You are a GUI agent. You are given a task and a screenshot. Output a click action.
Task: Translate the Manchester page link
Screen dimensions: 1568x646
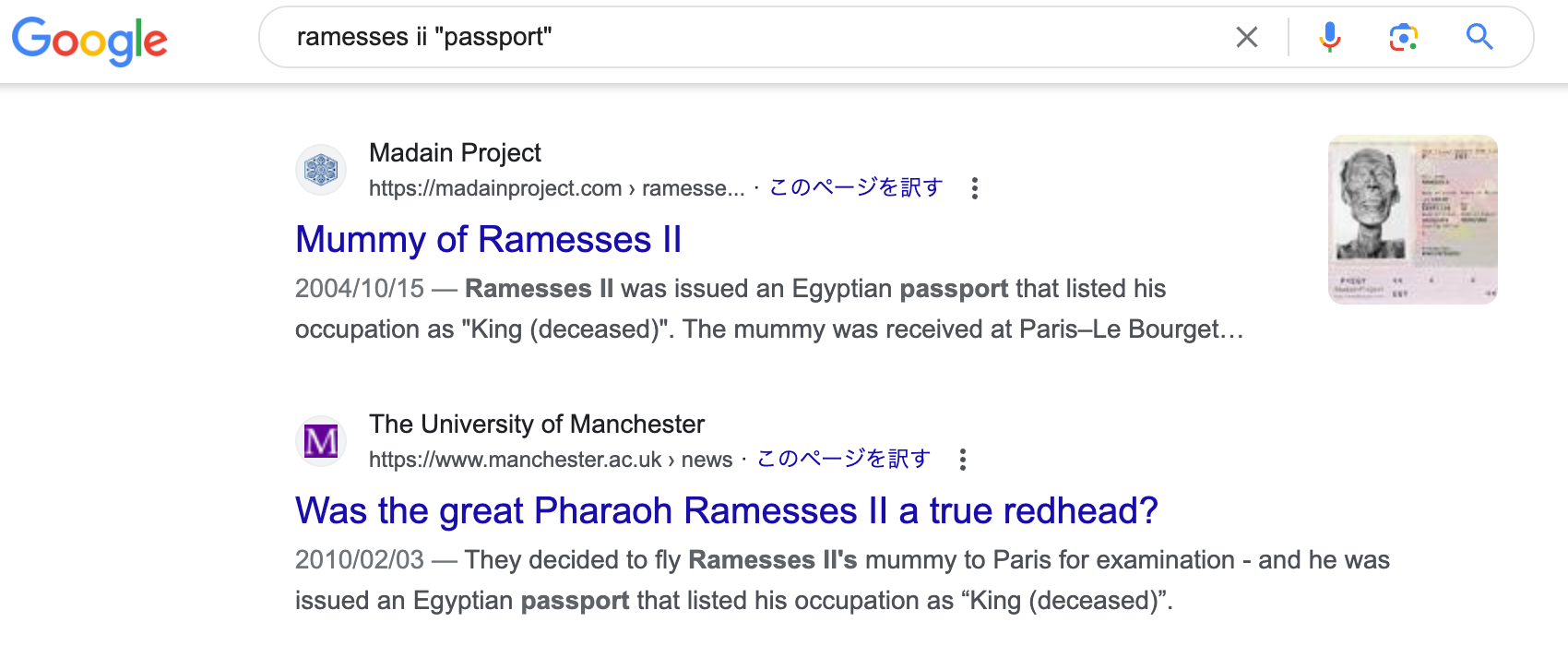[844, 459]
